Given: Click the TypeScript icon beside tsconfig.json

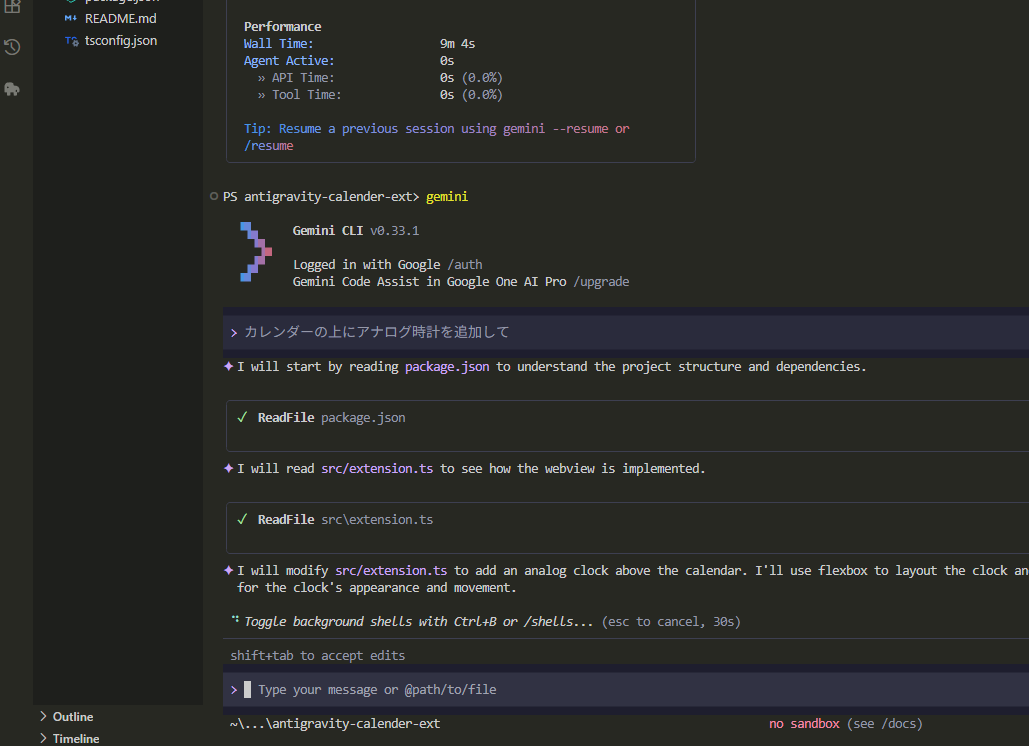Looking at the screenshot, I should point(71,40).
